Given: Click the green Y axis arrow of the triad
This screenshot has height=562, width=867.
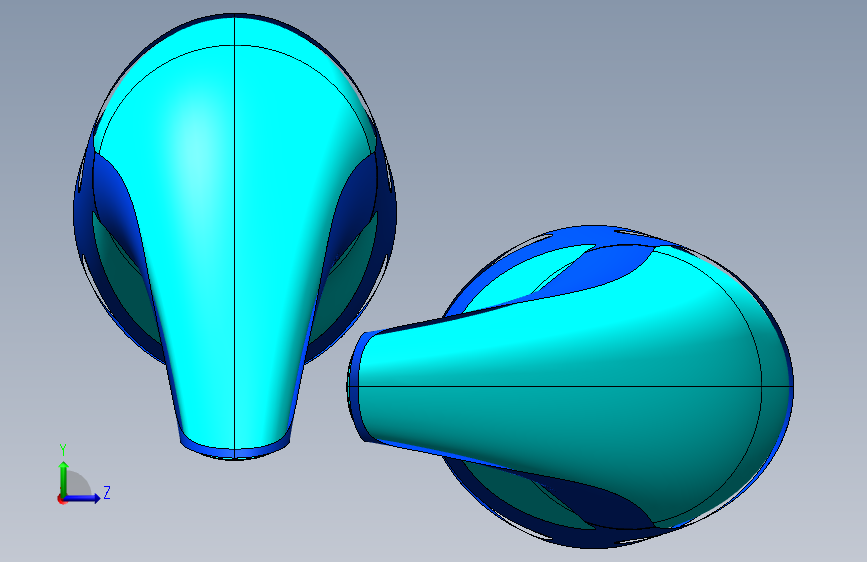Looking at the screenshot, I should click(63, 478).
